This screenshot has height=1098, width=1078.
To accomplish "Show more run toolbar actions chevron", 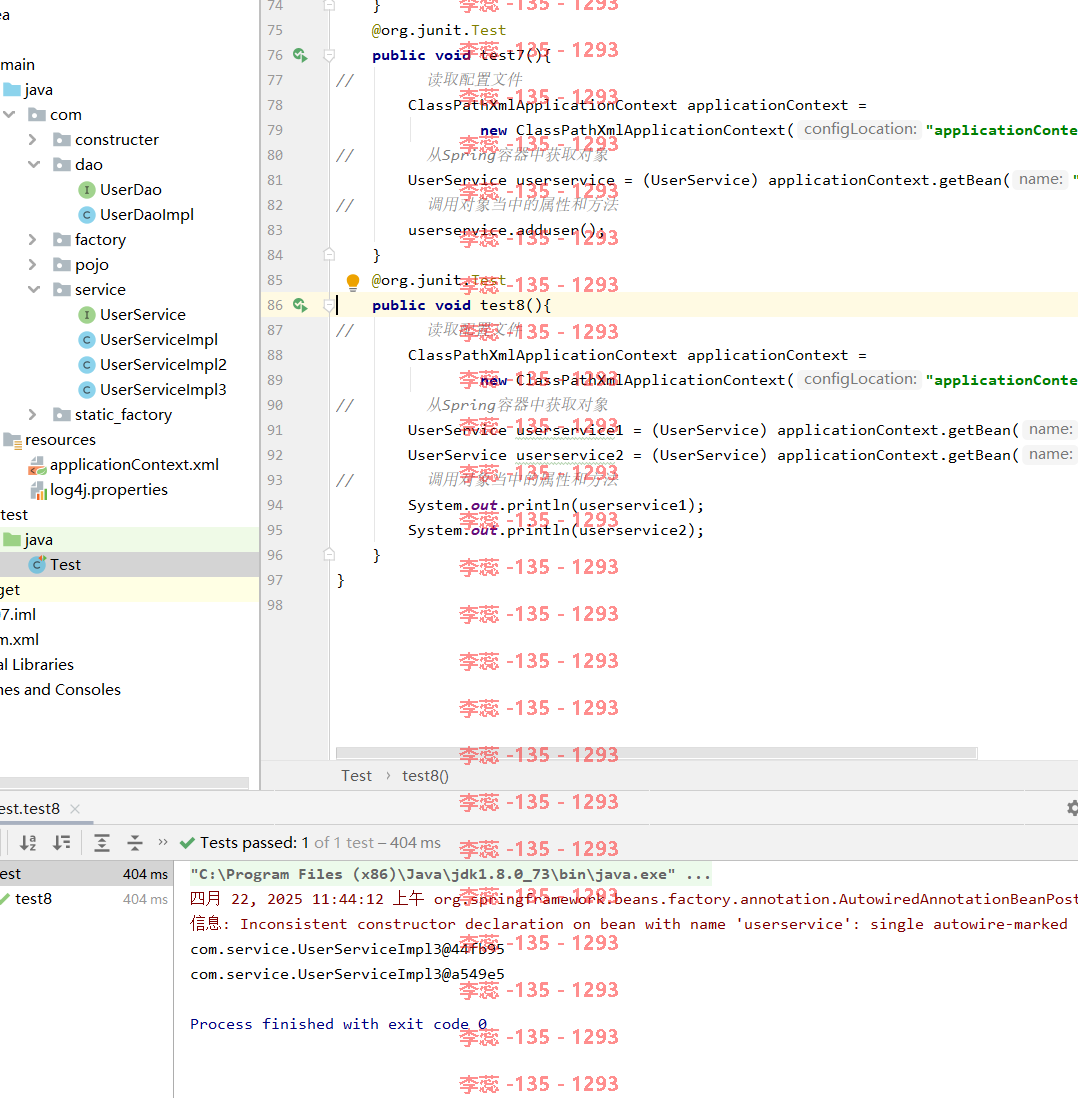I will click(163, 842).
